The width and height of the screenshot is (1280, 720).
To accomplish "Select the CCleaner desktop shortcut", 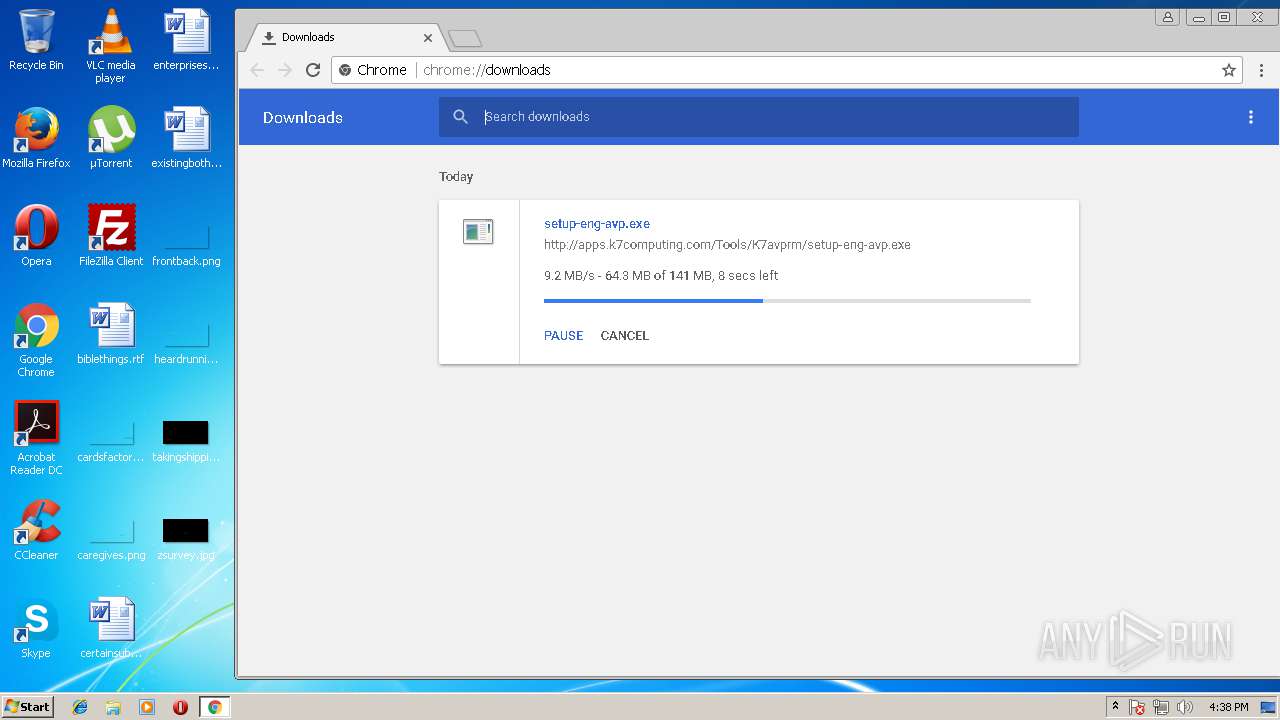I will coord(36,530).
